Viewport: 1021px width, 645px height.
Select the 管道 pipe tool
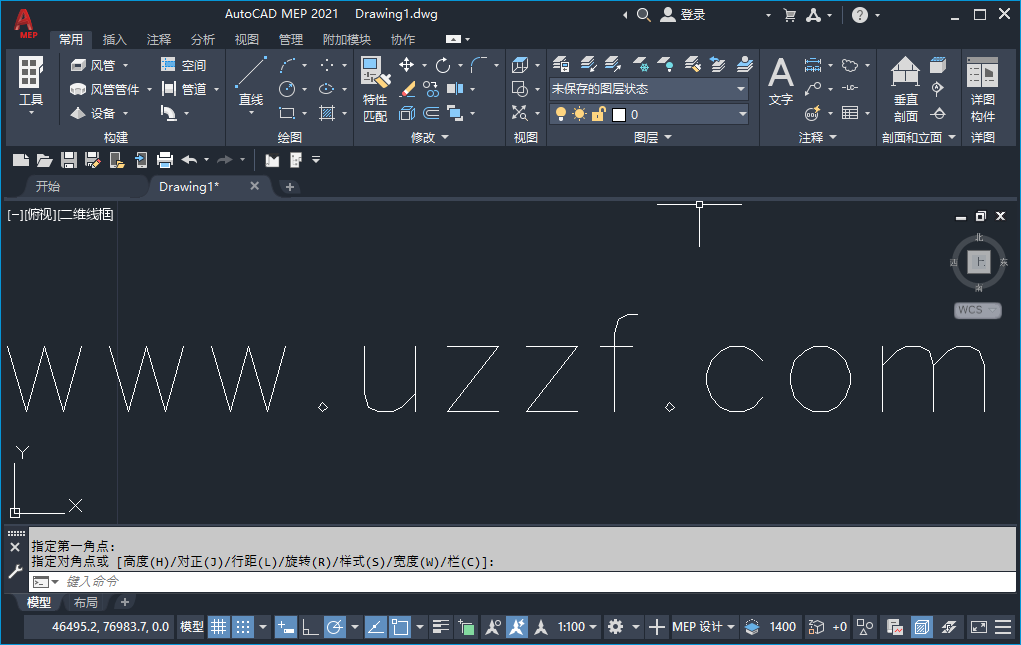(x=185, y=88)
